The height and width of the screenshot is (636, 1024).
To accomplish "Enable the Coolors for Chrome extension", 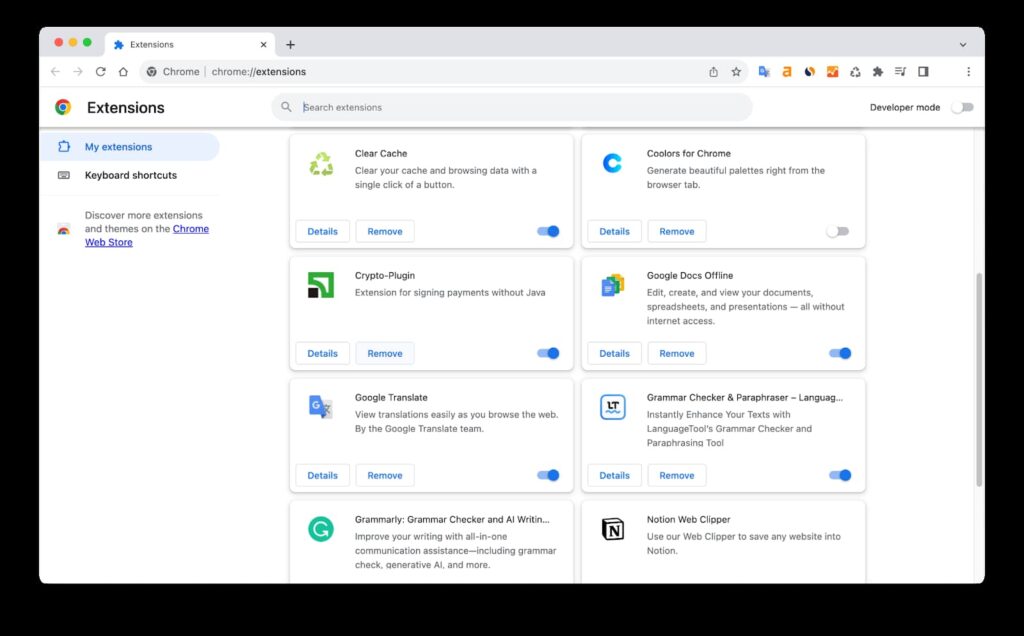I will click(837, 231).
